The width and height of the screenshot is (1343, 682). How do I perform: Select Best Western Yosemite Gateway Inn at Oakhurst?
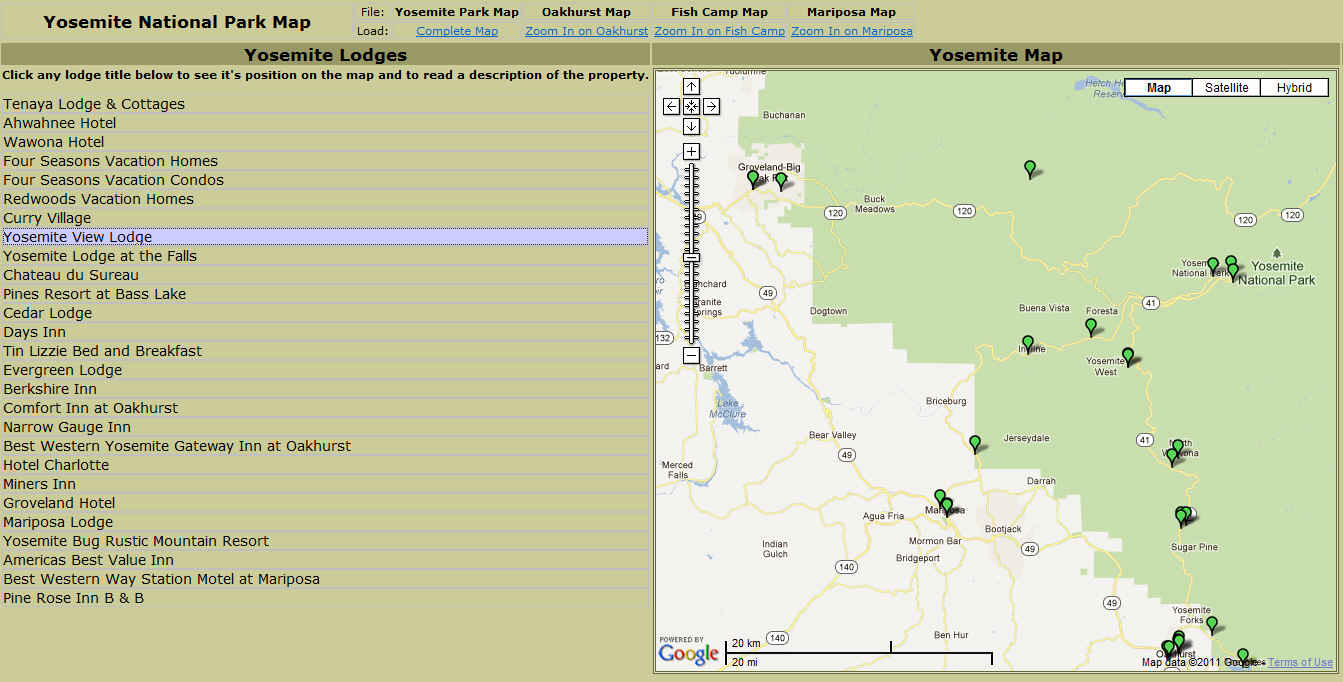pyautogui.click(x=325, y=446)
